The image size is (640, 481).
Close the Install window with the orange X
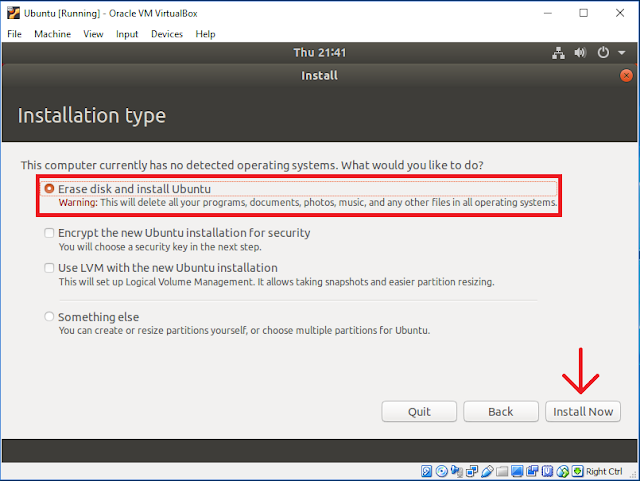626,76
